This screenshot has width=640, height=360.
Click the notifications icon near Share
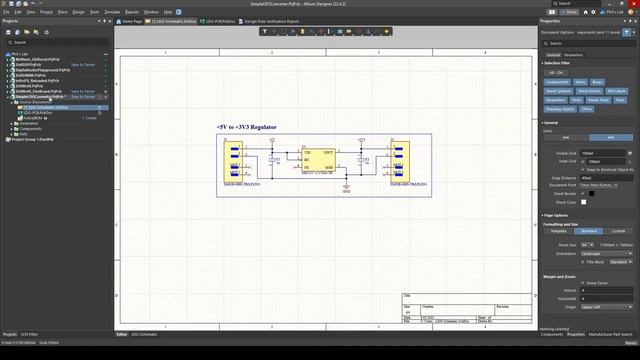click(x=552, y=12)
